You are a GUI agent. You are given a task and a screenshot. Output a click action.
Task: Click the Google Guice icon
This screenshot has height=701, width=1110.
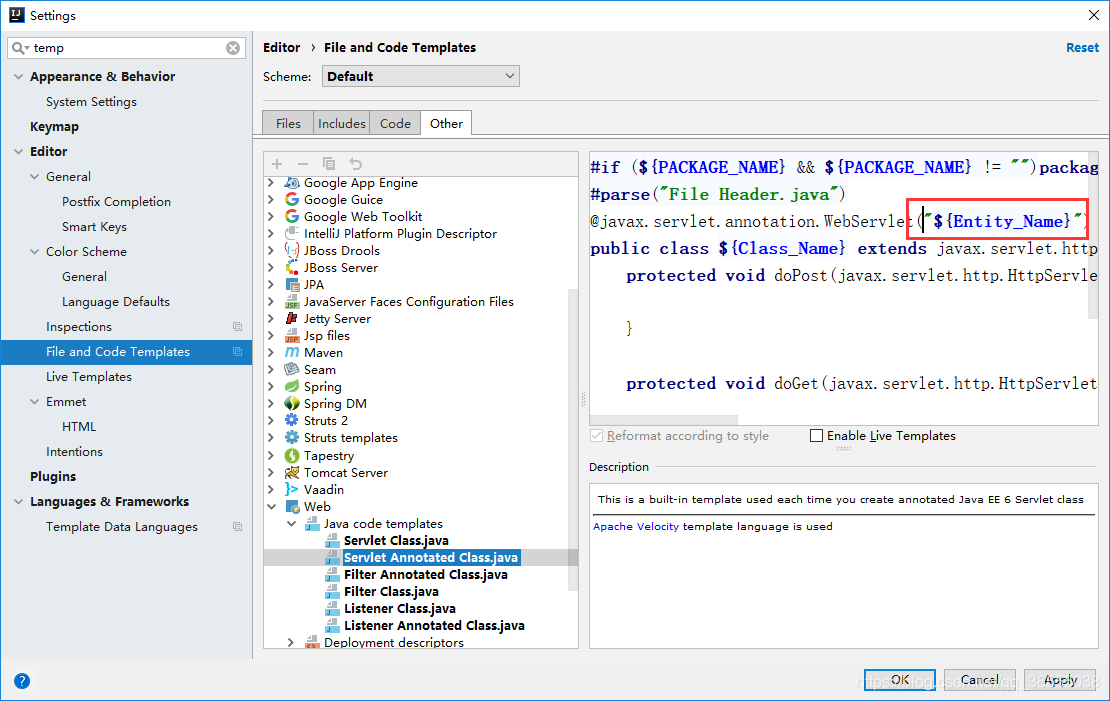tap(292, 200)
